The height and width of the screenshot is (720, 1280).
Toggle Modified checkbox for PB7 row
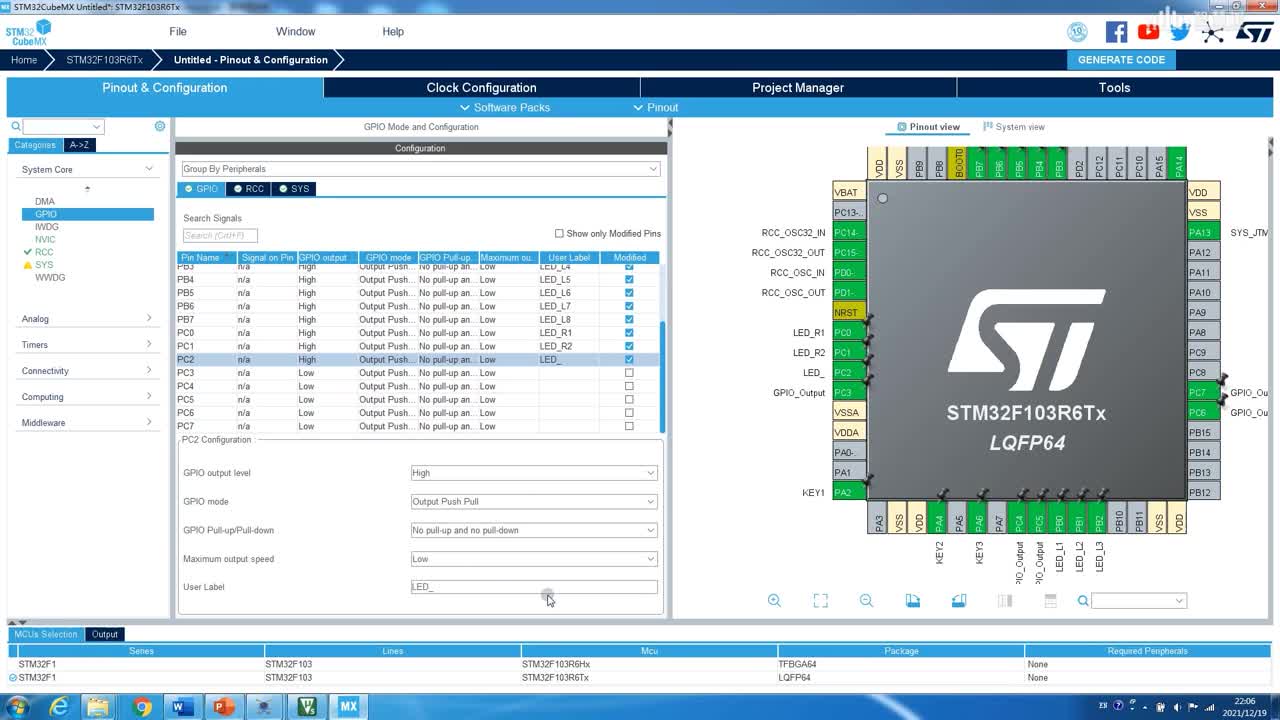point(629,319)
